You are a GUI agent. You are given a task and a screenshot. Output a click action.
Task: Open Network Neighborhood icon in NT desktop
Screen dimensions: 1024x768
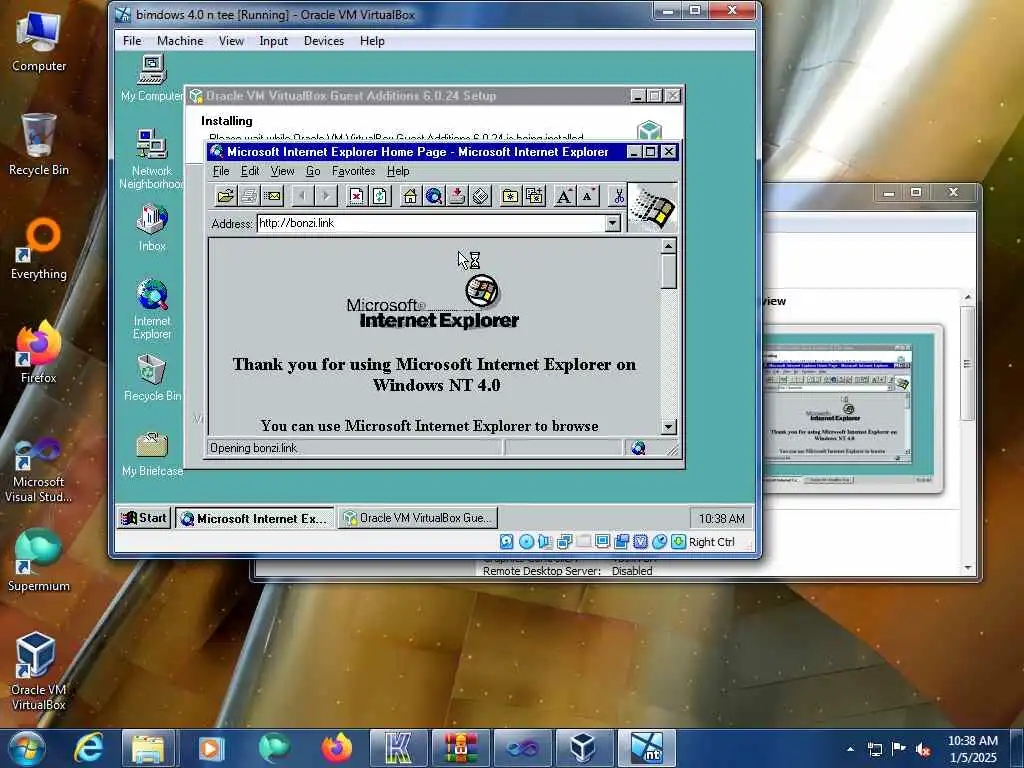152,159
